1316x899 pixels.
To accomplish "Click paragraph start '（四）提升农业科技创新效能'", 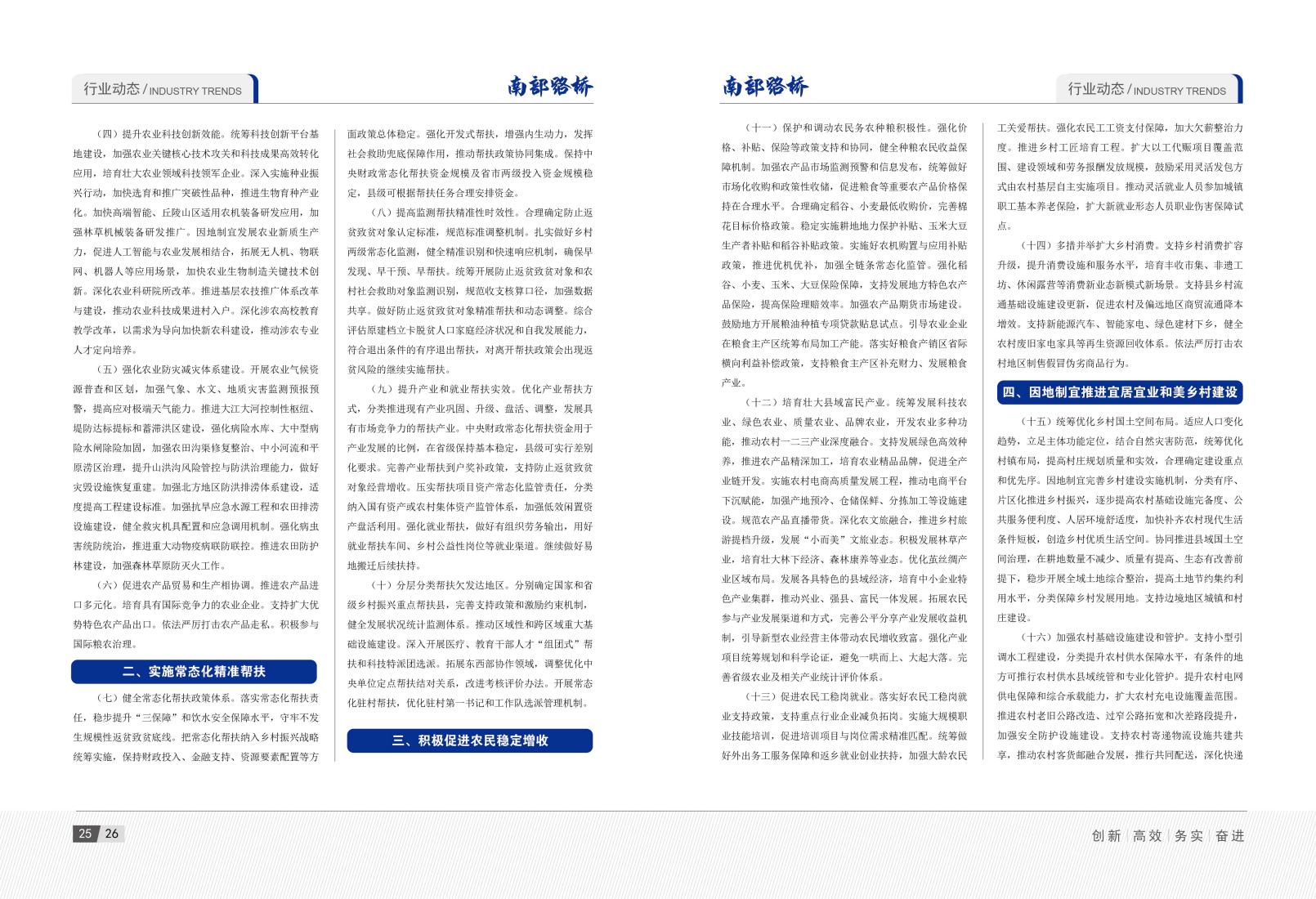I will coord(159,134).
